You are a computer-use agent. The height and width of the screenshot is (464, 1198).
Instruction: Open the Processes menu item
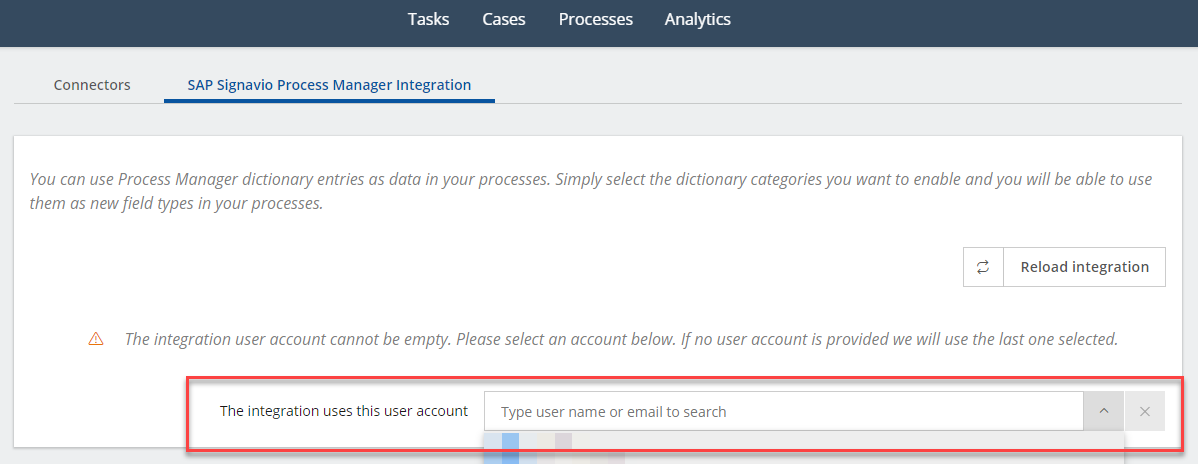pos(595,19)
